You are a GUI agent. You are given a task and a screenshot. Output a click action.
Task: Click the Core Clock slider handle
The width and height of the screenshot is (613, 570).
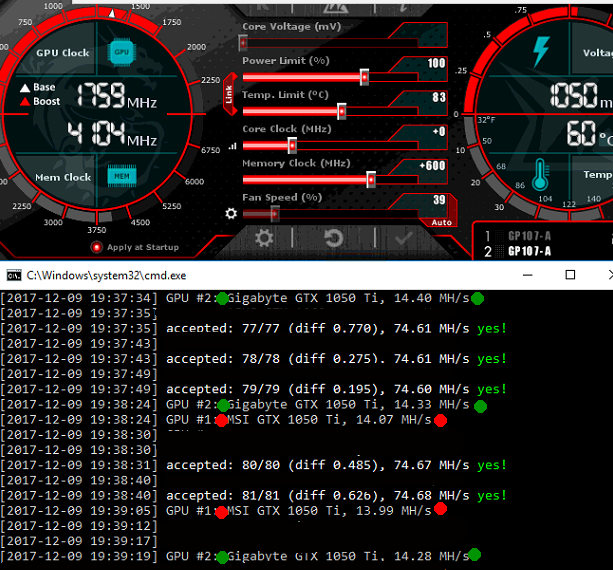click(292, 145)
